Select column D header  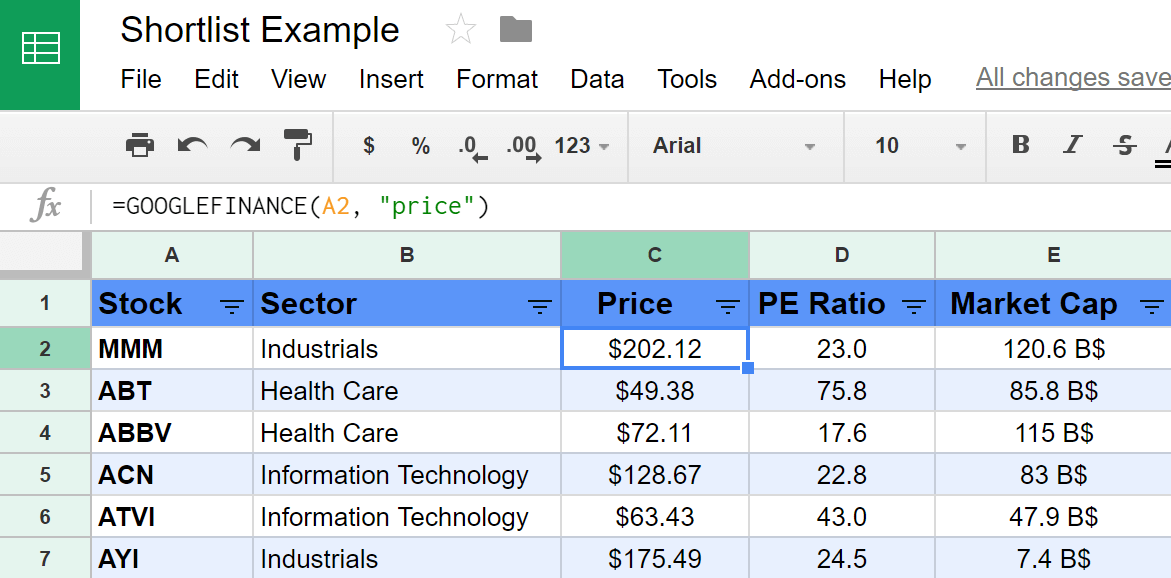[x=842, y=255]
